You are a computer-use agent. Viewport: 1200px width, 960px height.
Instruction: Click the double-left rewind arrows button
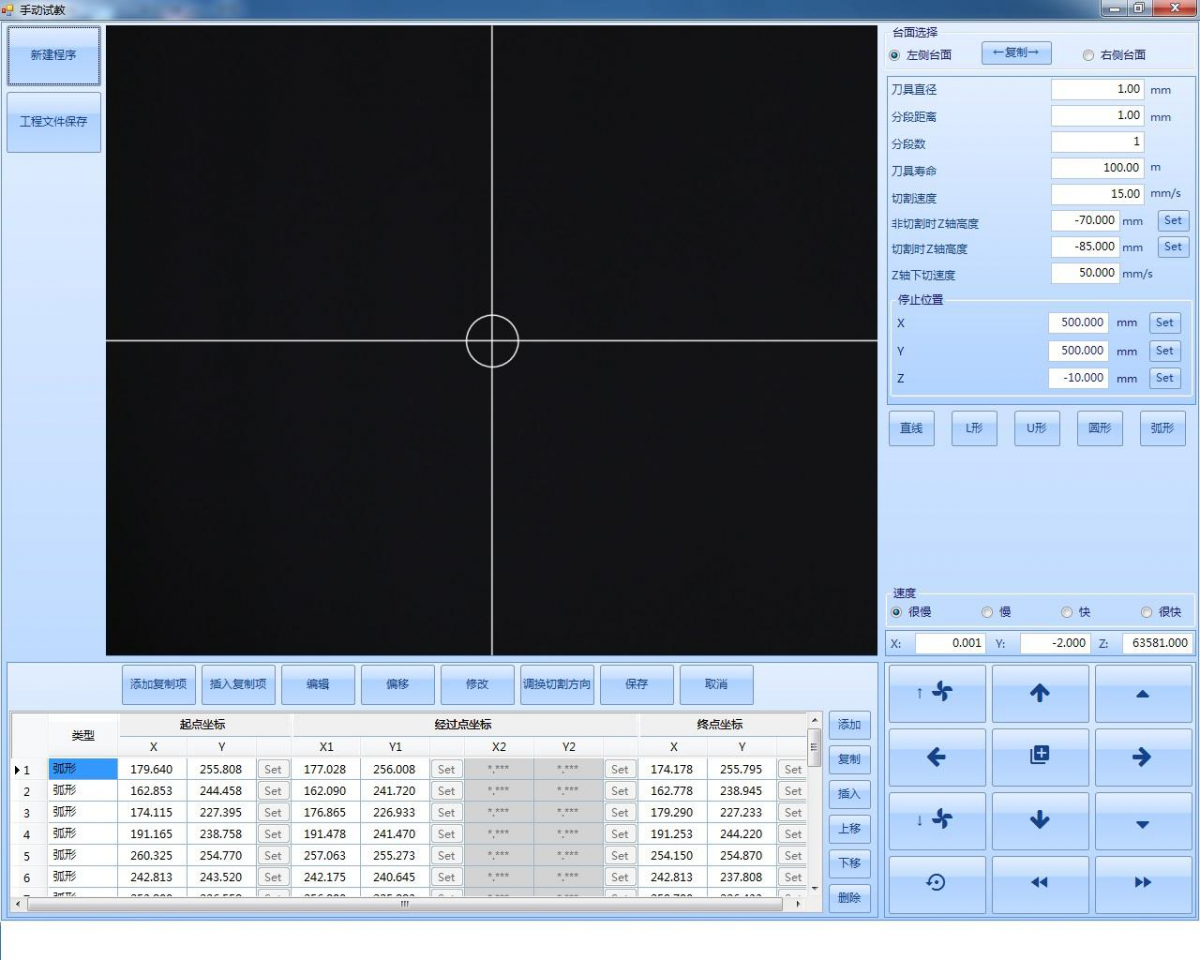point(1040,884)
